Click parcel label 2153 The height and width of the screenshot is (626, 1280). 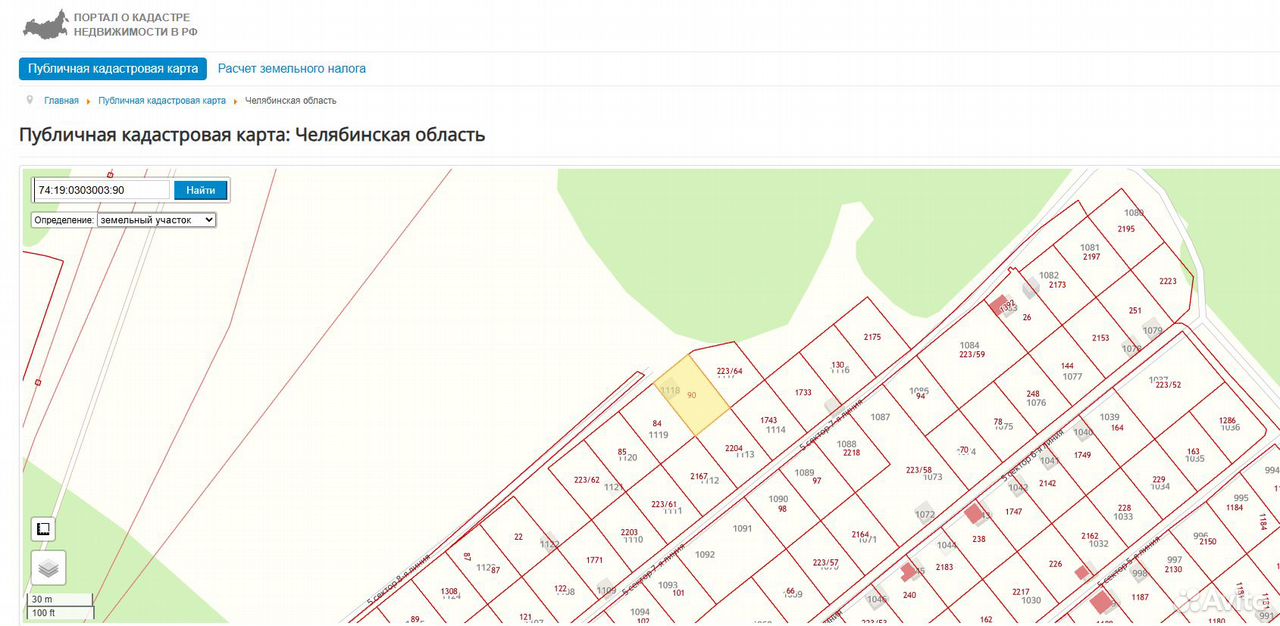(1100, 338)
